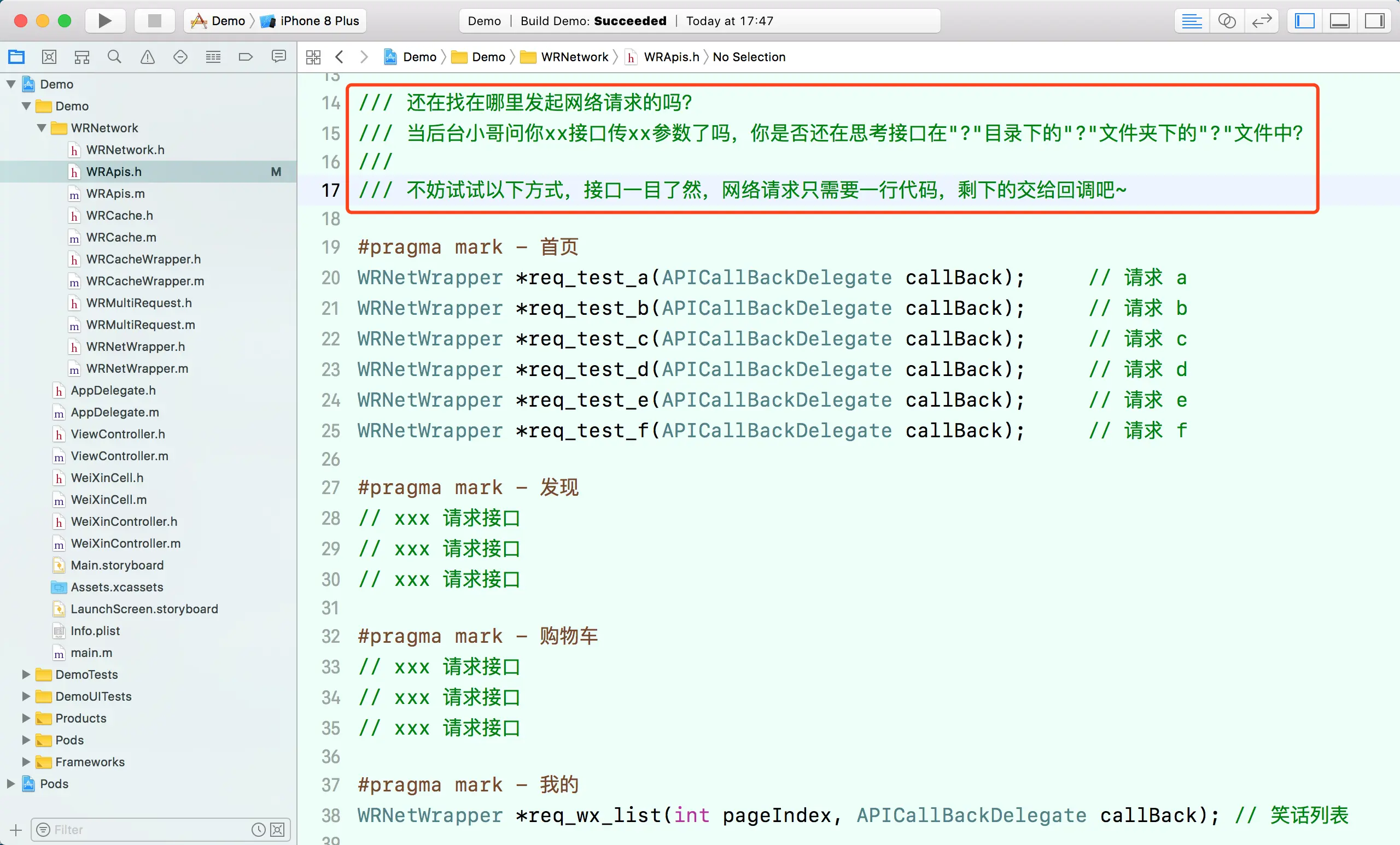Screen dimensions: 1400x845
Task: Toggle the left Navigator panel
Action: tap(1305, 21)
